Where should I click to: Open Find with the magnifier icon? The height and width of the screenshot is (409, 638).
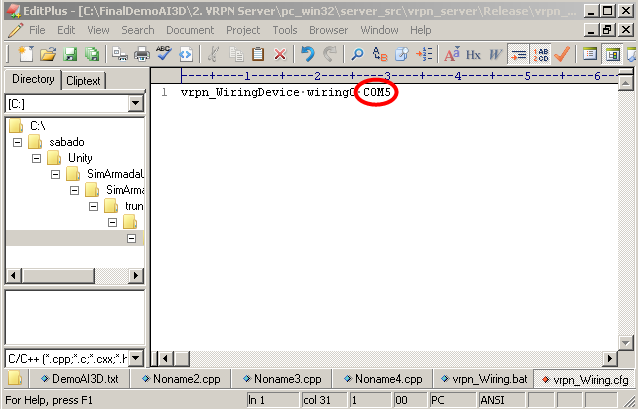click(x=357, y=54)
